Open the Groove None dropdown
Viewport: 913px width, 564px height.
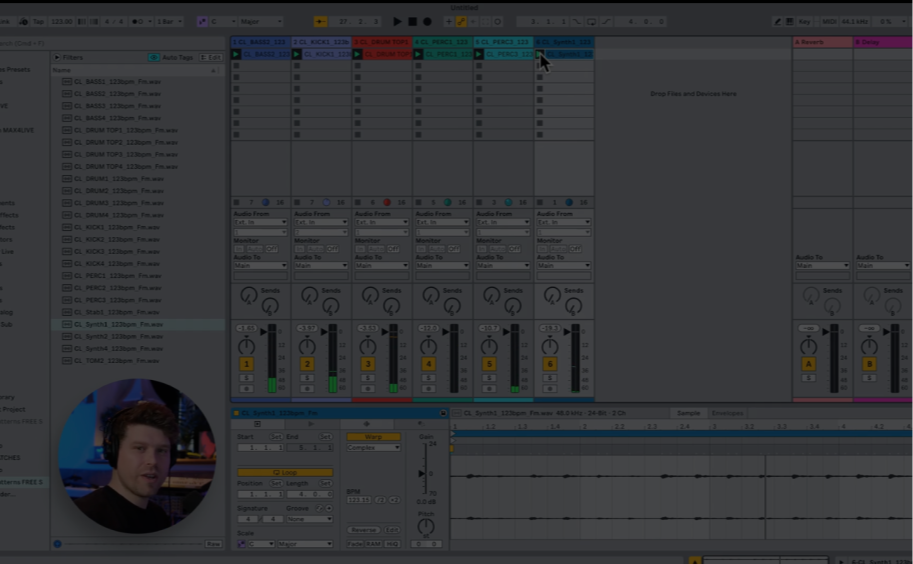pos(309,519)
